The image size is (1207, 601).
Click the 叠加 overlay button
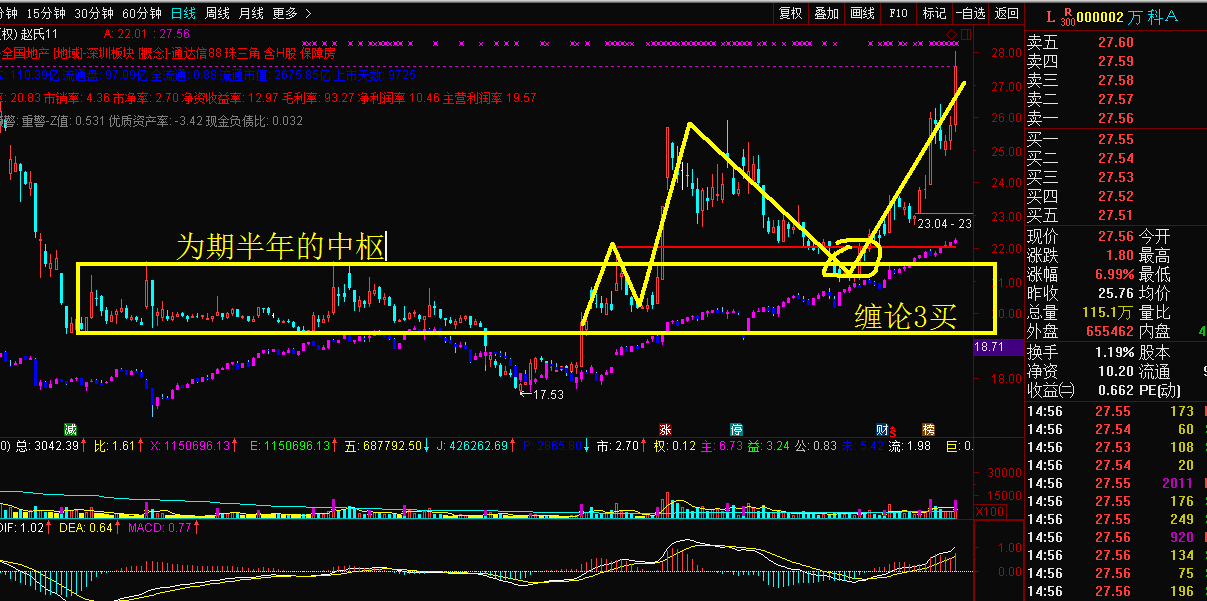click(x=826, y=13)
